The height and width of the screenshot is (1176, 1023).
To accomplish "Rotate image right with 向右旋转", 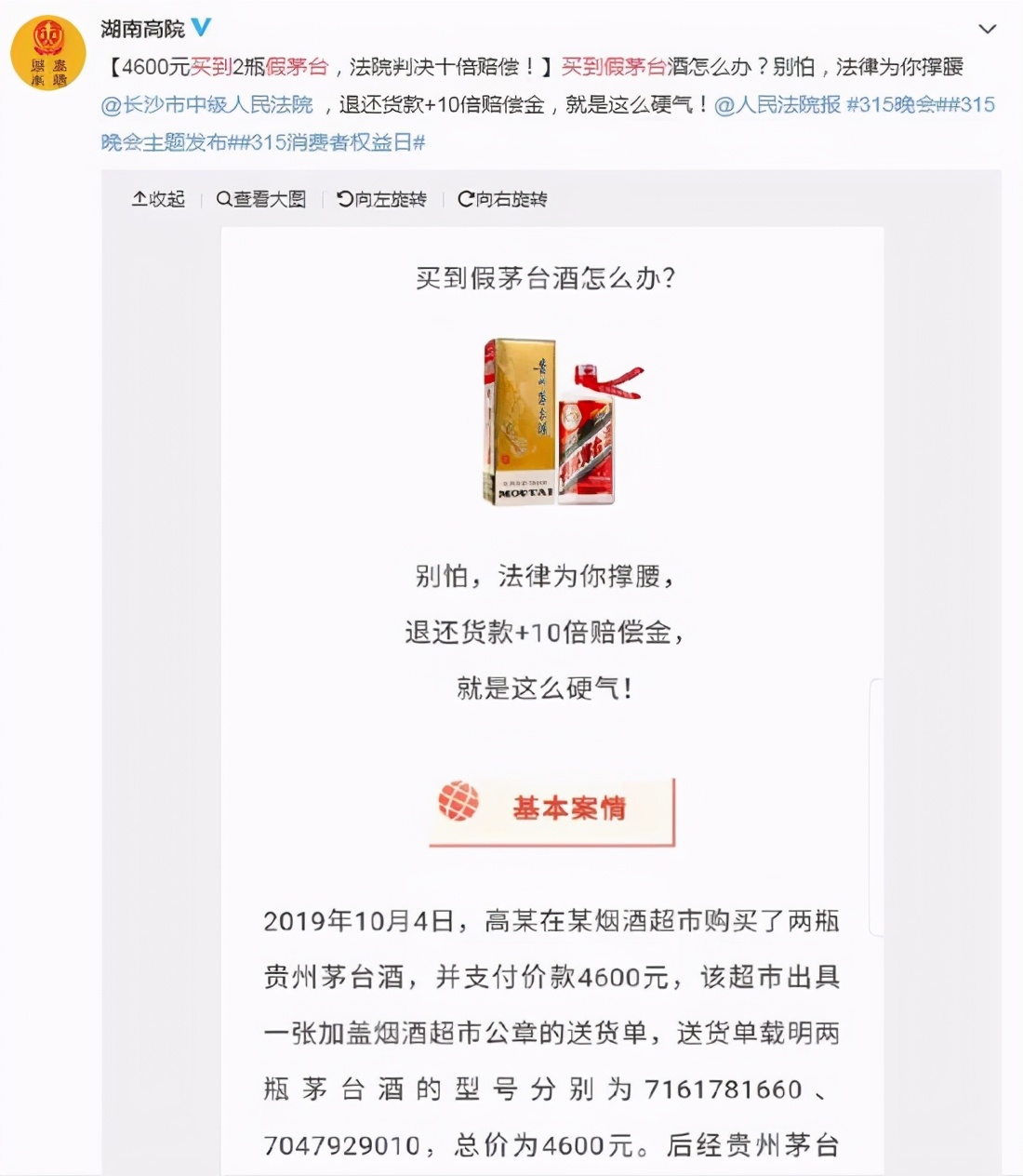I will click(502, 199).
